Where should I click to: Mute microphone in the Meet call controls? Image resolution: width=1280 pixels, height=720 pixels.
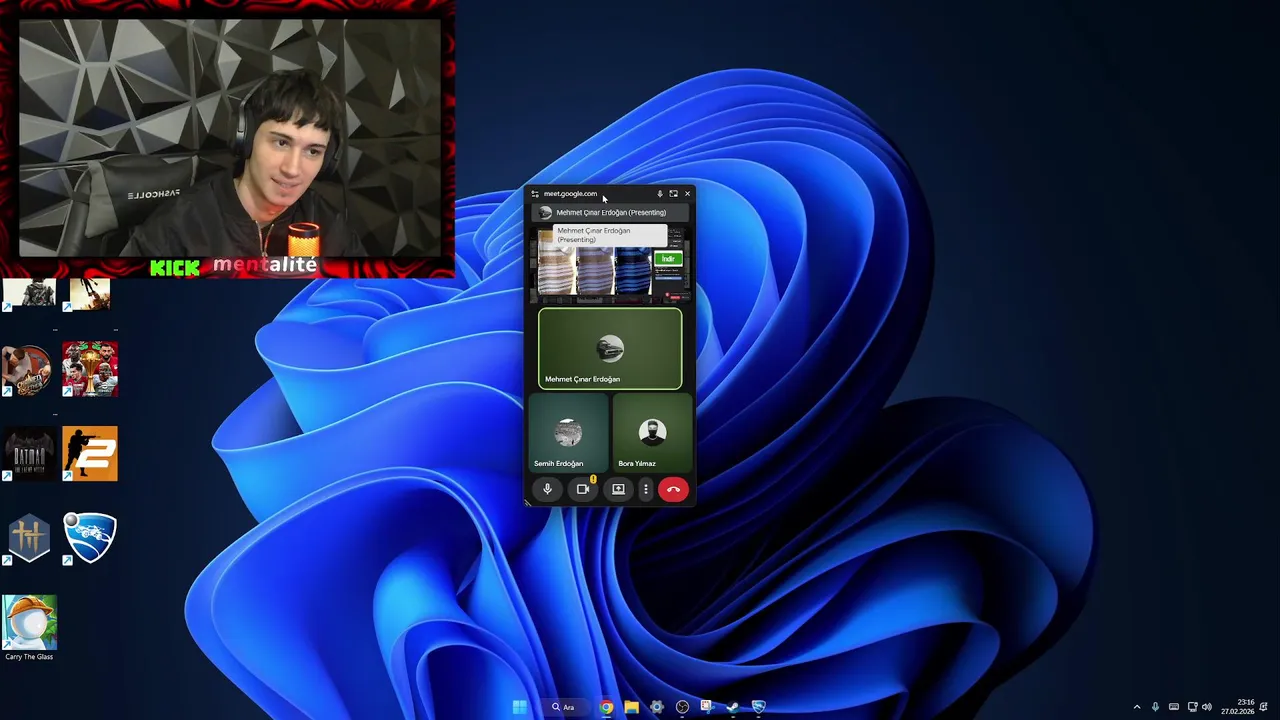(547, 489)
